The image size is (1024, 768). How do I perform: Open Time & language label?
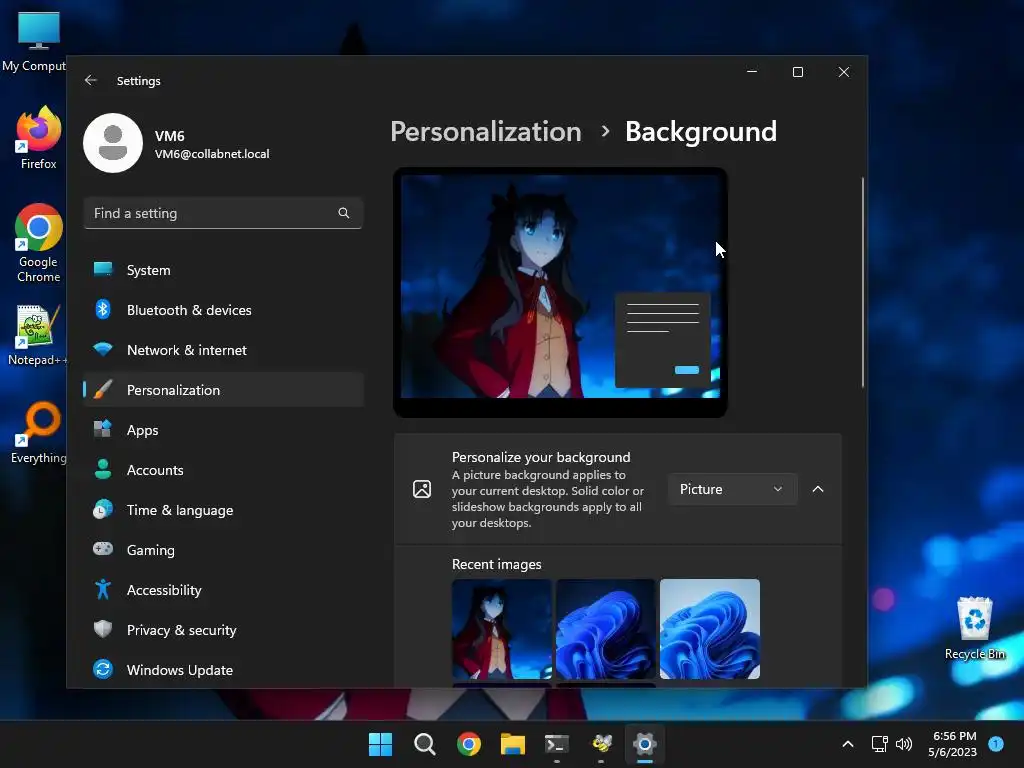click(x=180, y=510)
